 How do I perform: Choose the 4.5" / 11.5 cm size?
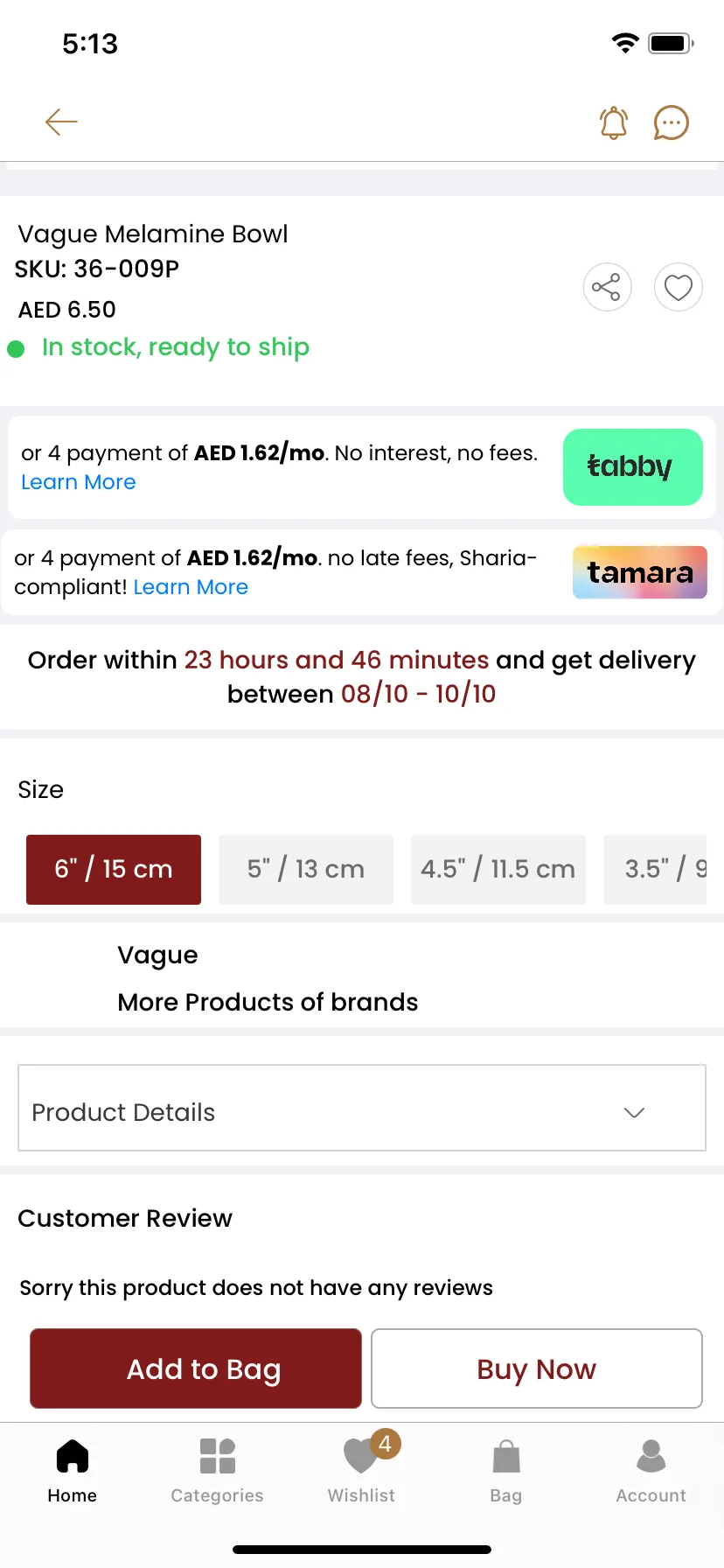(498, 870)
